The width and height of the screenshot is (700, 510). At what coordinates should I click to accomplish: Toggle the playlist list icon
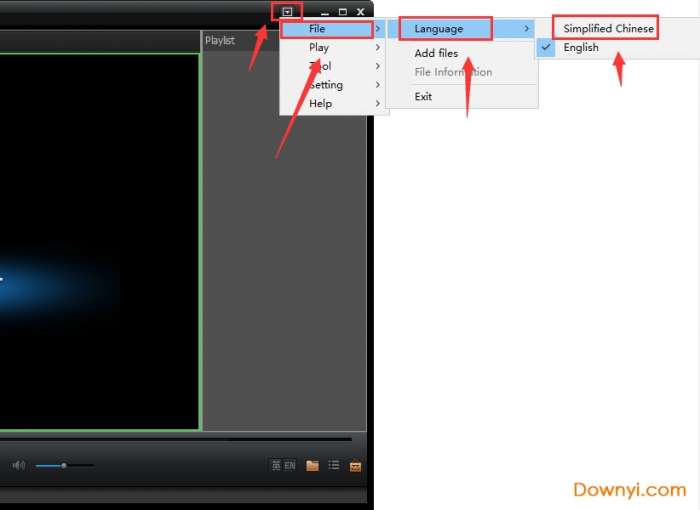333,465
